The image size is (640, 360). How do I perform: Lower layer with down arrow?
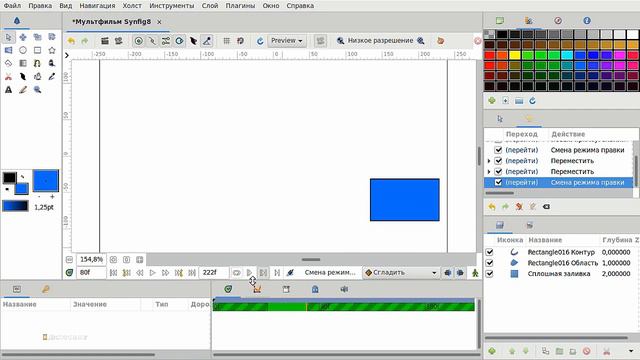click(x=526, y=351)
